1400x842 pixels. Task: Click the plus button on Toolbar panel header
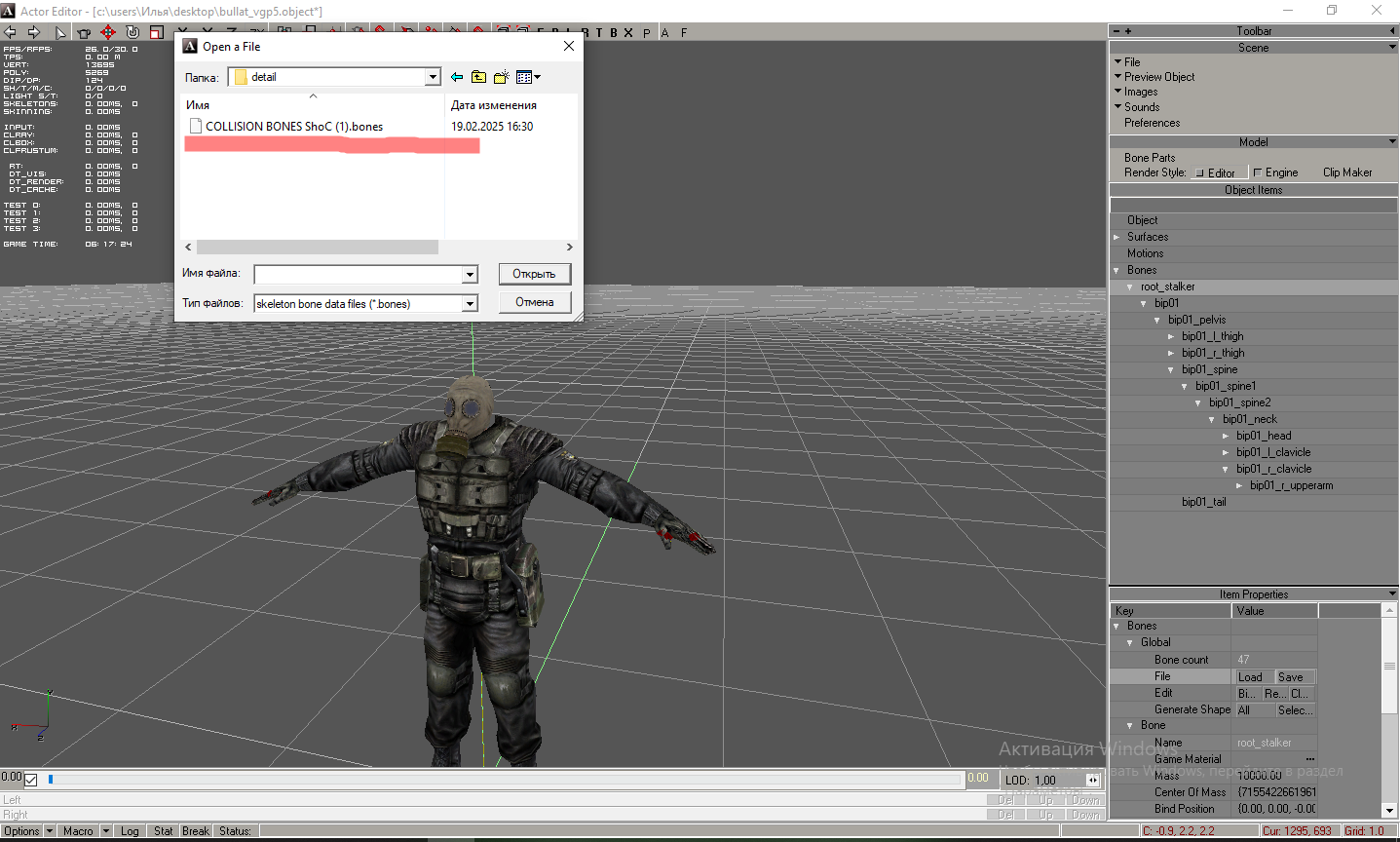click(1128, 31)
